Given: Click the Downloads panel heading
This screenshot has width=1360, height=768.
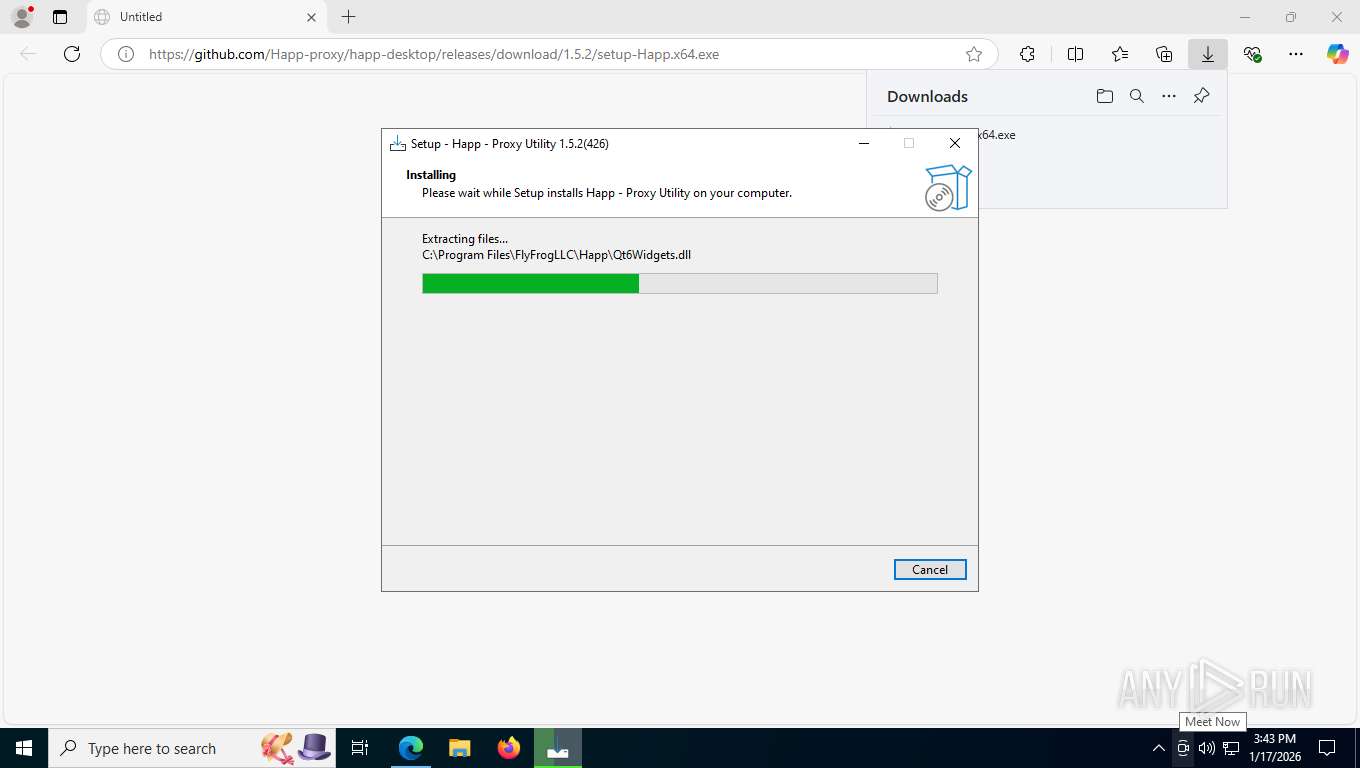Looking at the screenshot, I should click(927, 96).
